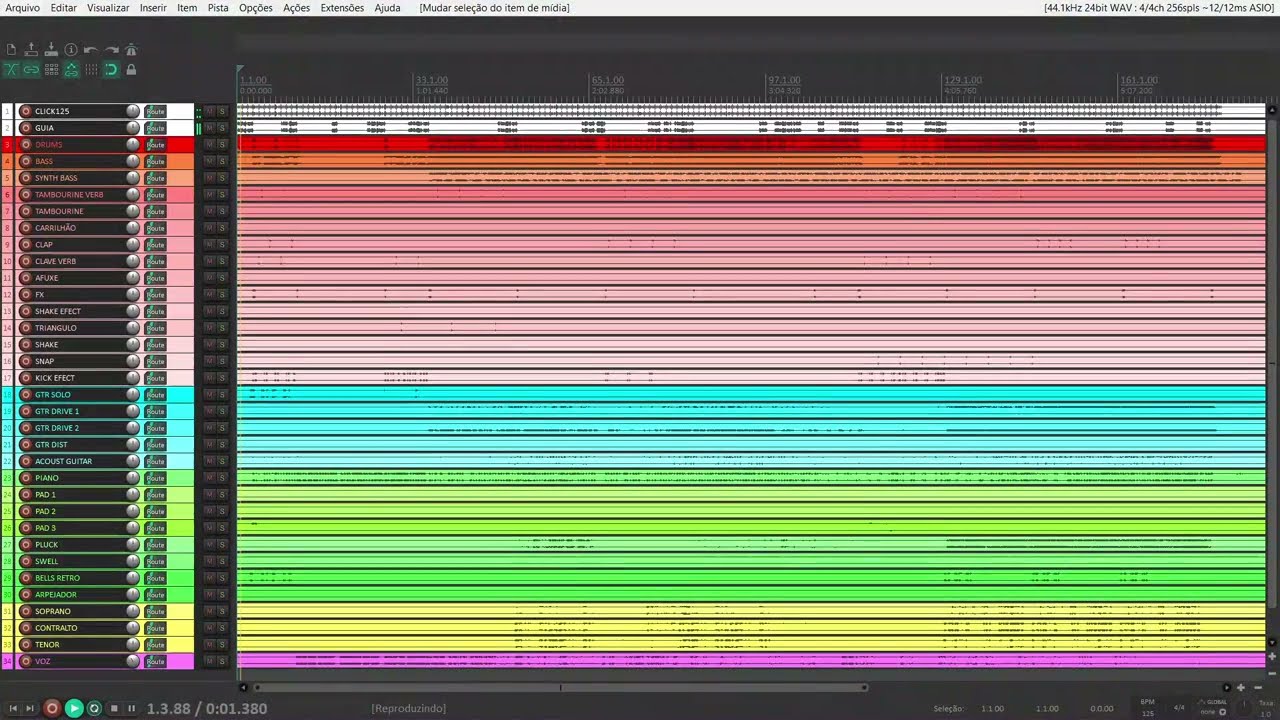Click the audio device info in the title bar
This screenshot has height=720, width=1280.
point(1159,8)
